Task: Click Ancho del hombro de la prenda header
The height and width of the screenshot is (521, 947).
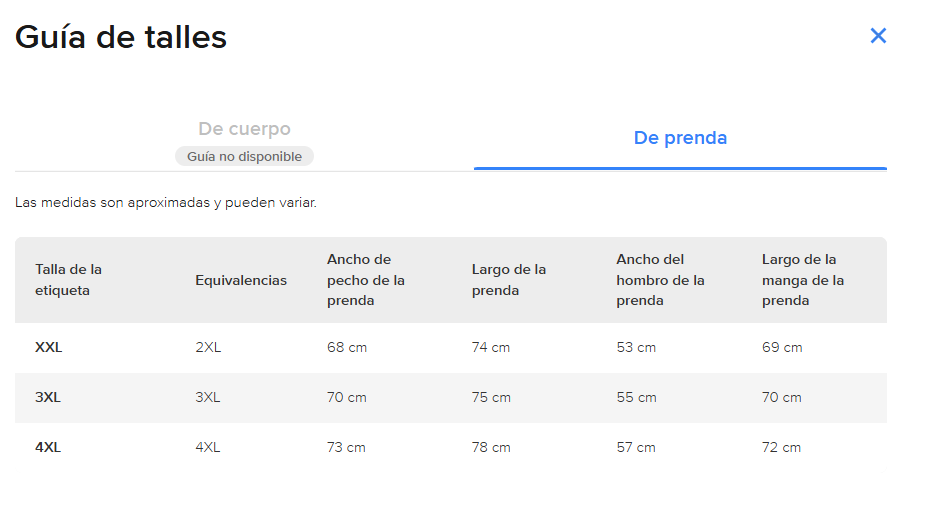Action: [660, 280]
